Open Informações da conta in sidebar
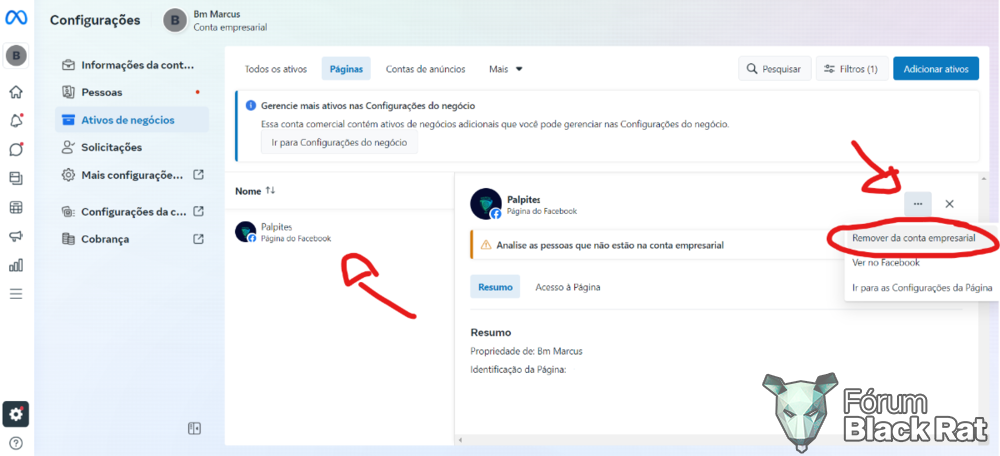The height and width of the screenshot is (456, 1000). pos(132,65)
